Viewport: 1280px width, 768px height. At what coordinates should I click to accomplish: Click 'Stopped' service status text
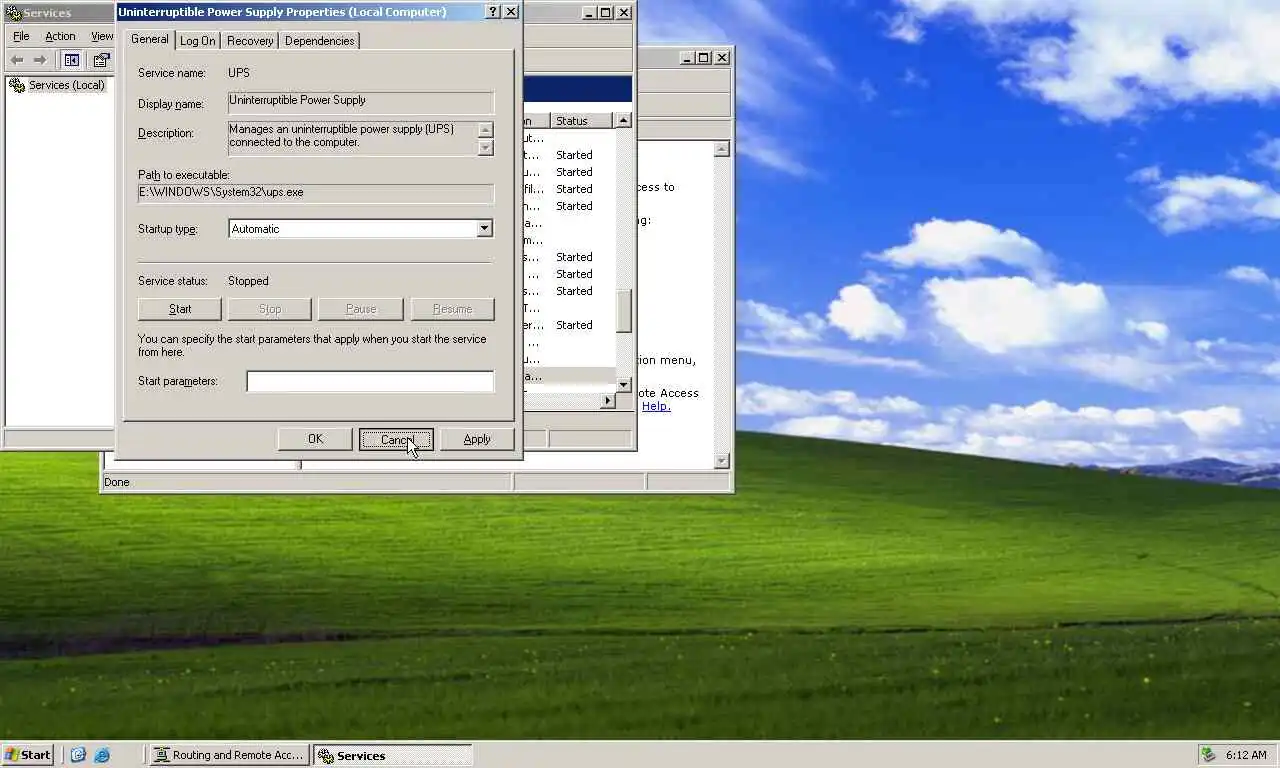pos(248,281)
